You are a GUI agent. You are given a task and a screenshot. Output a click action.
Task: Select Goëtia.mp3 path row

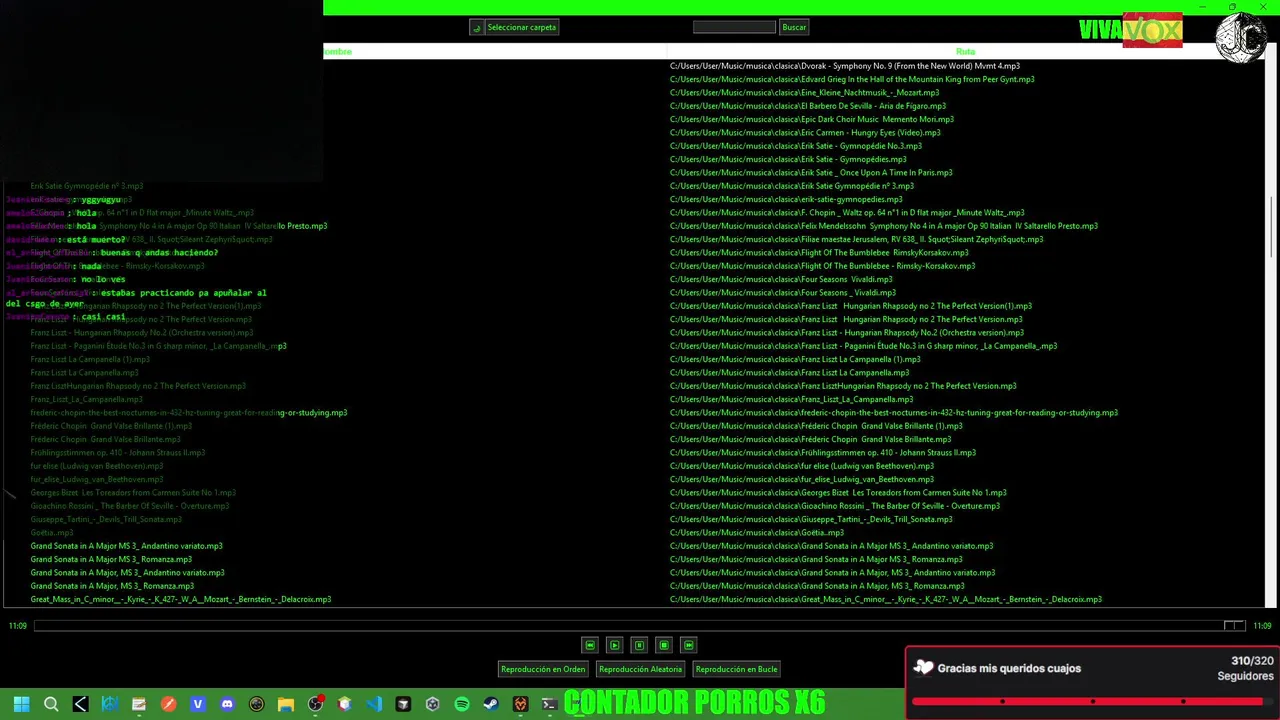[x=757, y=532]
